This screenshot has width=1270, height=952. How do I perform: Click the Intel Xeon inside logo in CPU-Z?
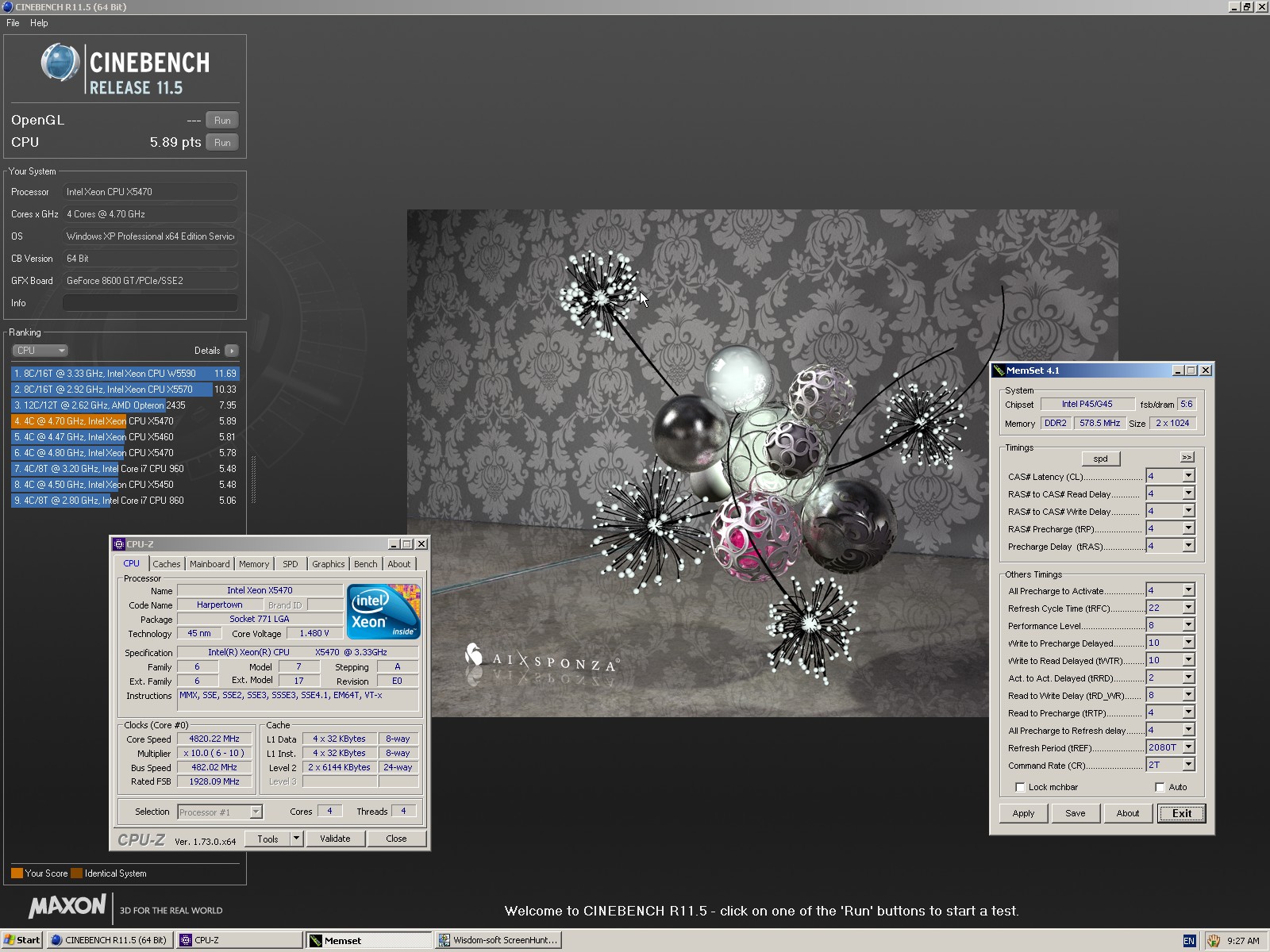click(383, 612)
